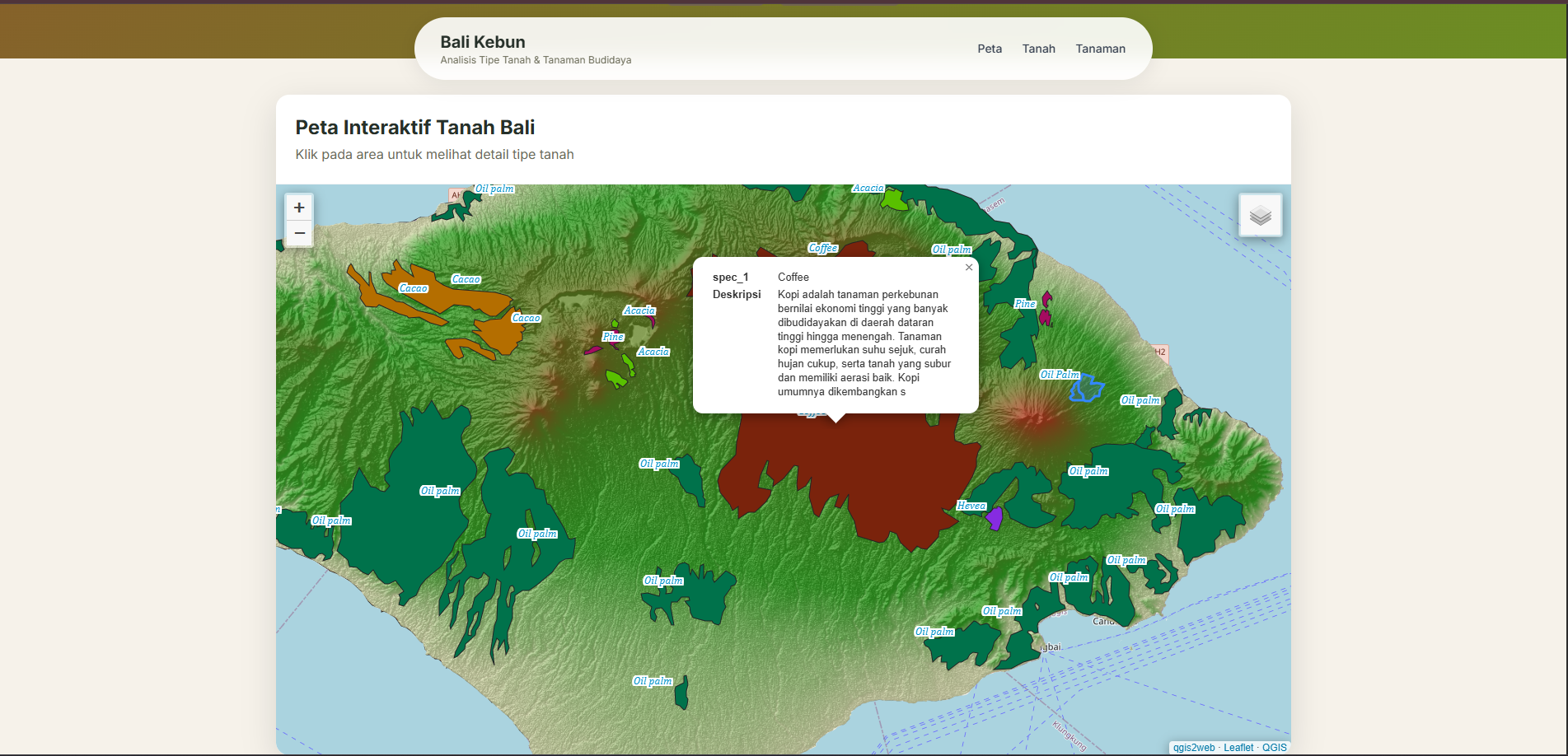Open the map layers control
The width and height of the screenshot is (1568, 756).
click(x=1260, y=216)
